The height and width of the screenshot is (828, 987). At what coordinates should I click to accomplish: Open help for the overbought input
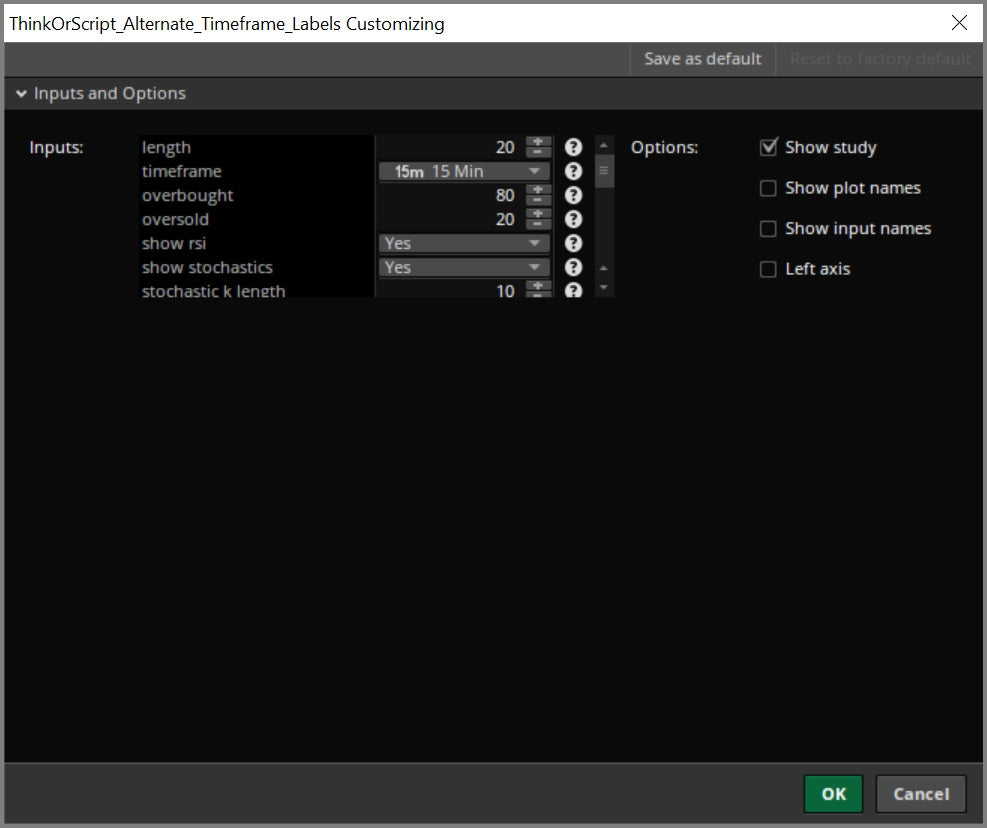[573, 195]
